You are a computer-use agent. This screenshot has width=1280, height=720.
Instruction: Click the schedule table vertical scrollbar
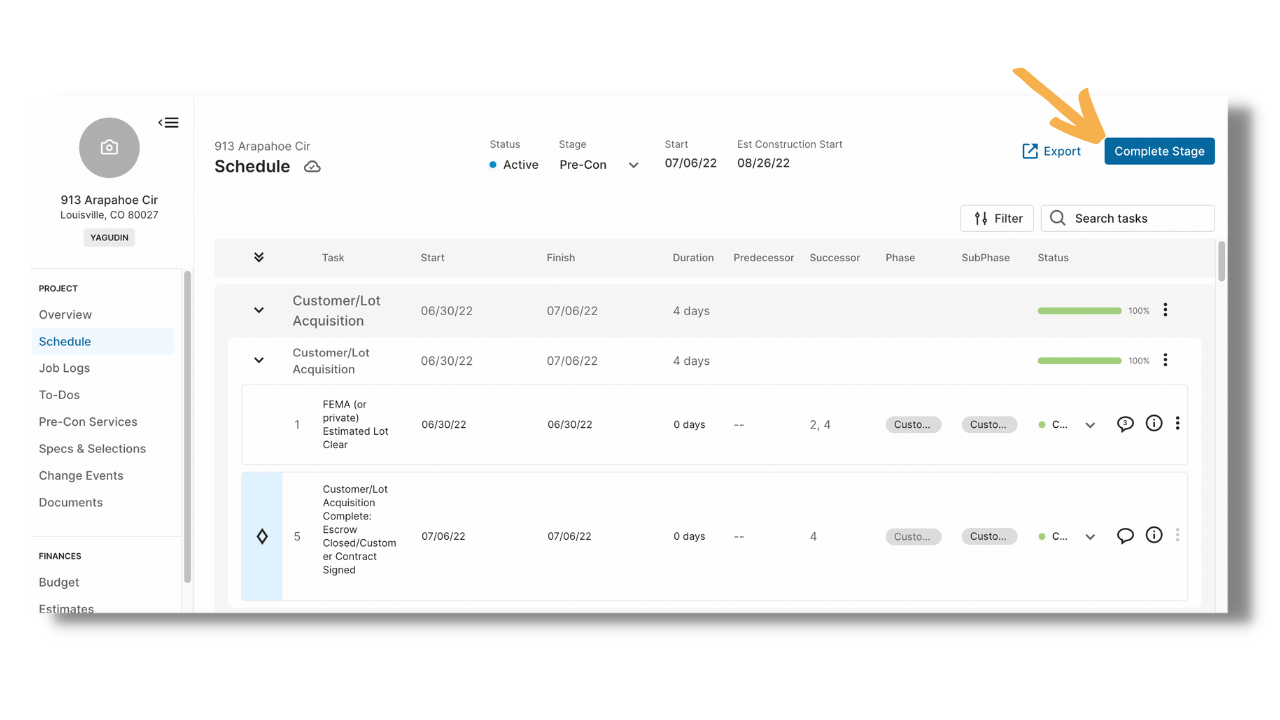[x=1221, y=261]
